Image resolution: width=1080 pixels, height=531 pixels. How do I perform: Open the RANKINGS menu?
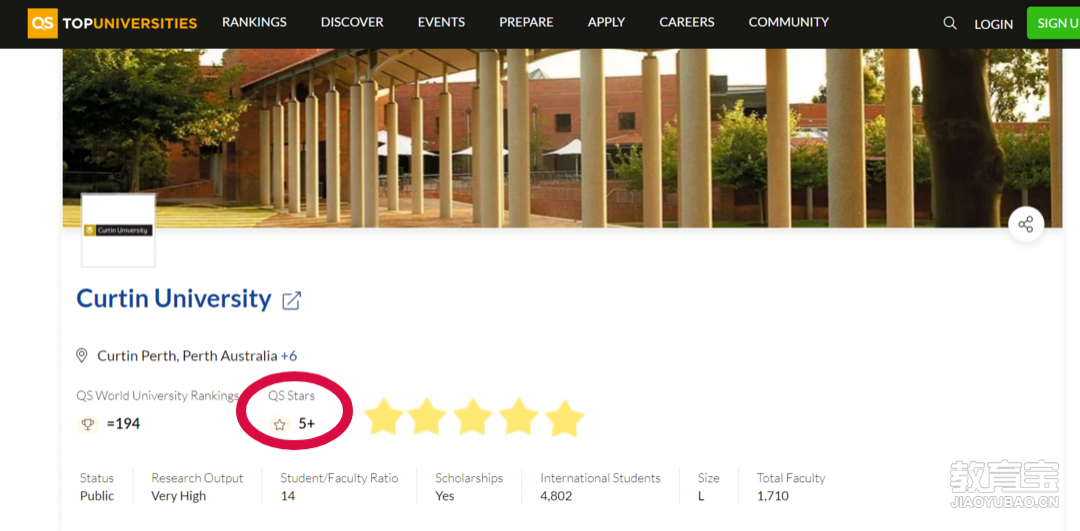tap(254, 22)
